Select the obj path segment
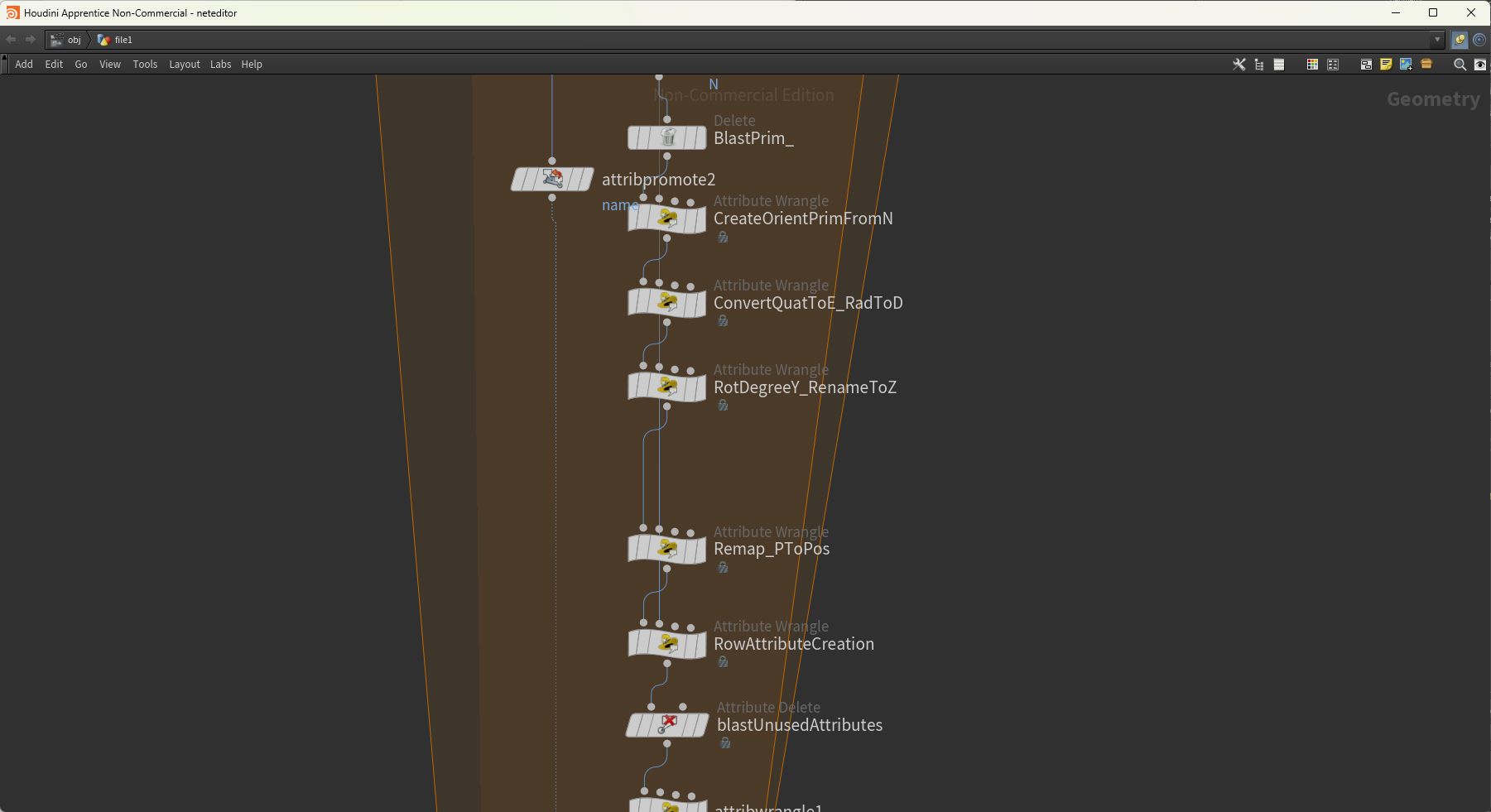The width and height of the screenshot is (1491, 812). pos(66,40)
